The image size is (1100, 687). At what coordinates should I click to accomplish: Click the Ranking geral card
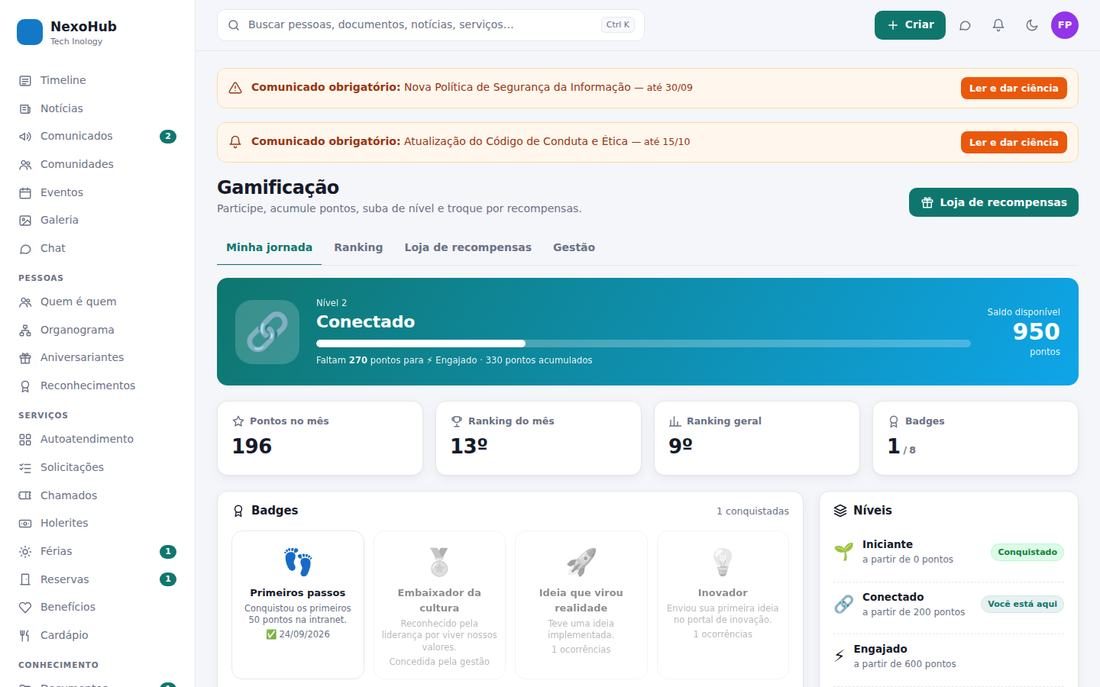[x=757, y=438]
